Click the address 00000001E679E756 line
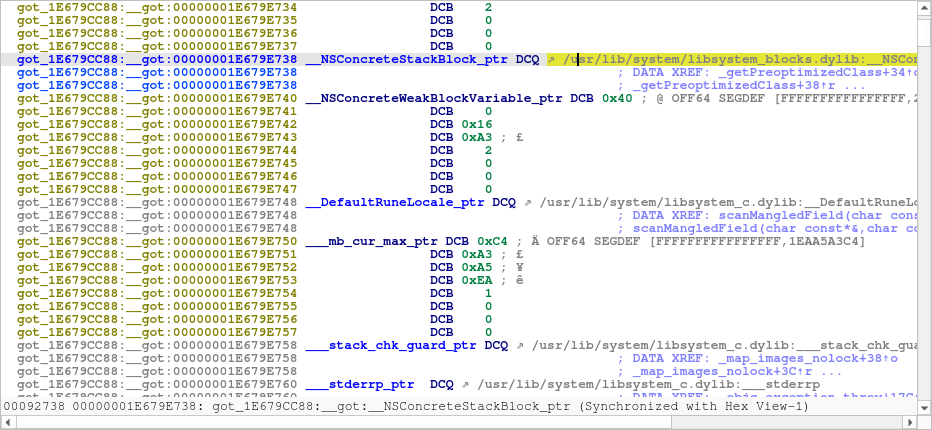This screenshot has width=932, height=430. [x=157, y=319]
